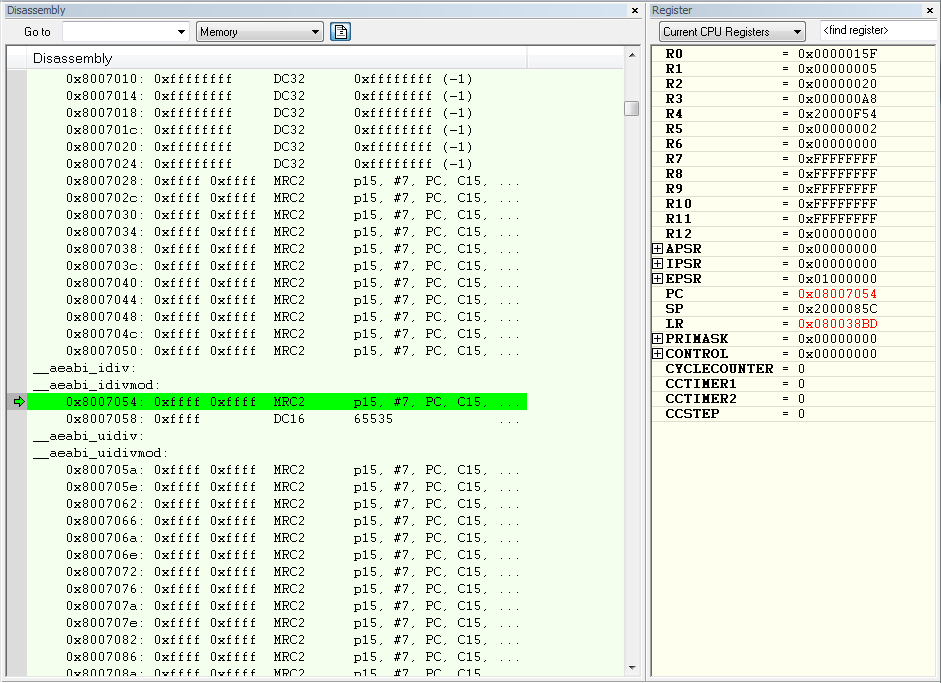Click the R1 value 0x00000005

coord(837,68)
